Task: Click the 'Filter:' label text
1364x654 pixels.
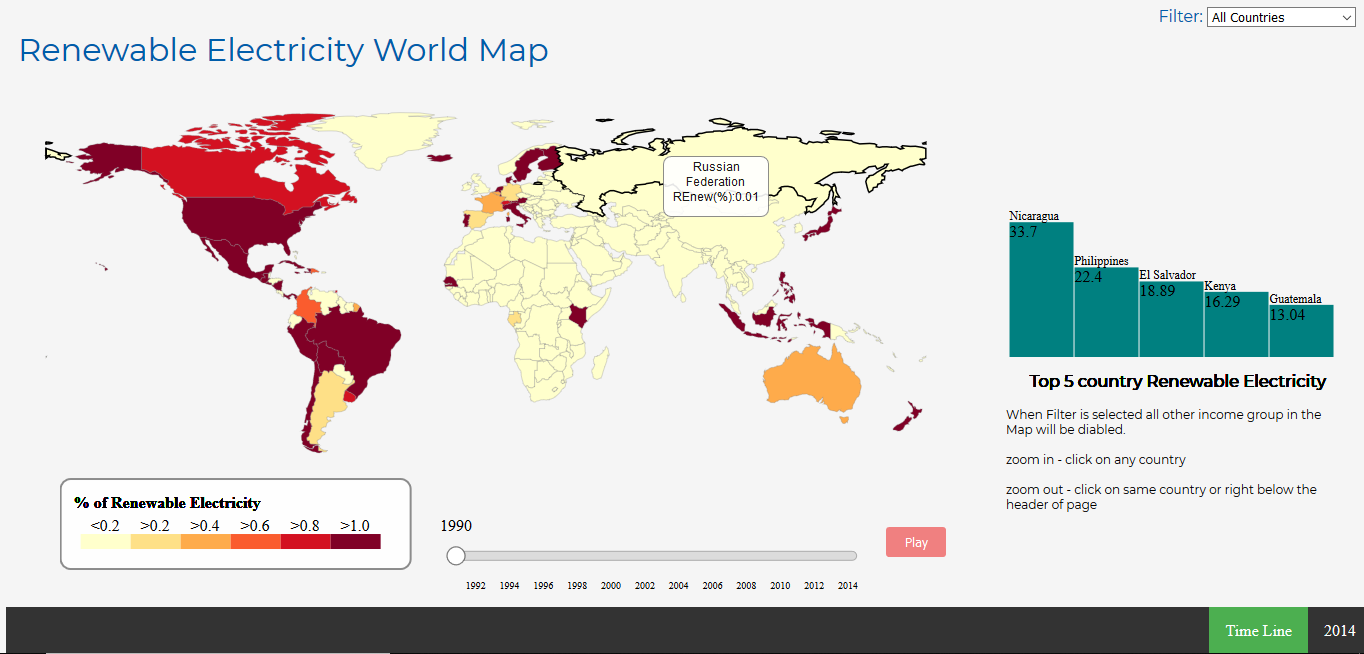Action: 1181,16
